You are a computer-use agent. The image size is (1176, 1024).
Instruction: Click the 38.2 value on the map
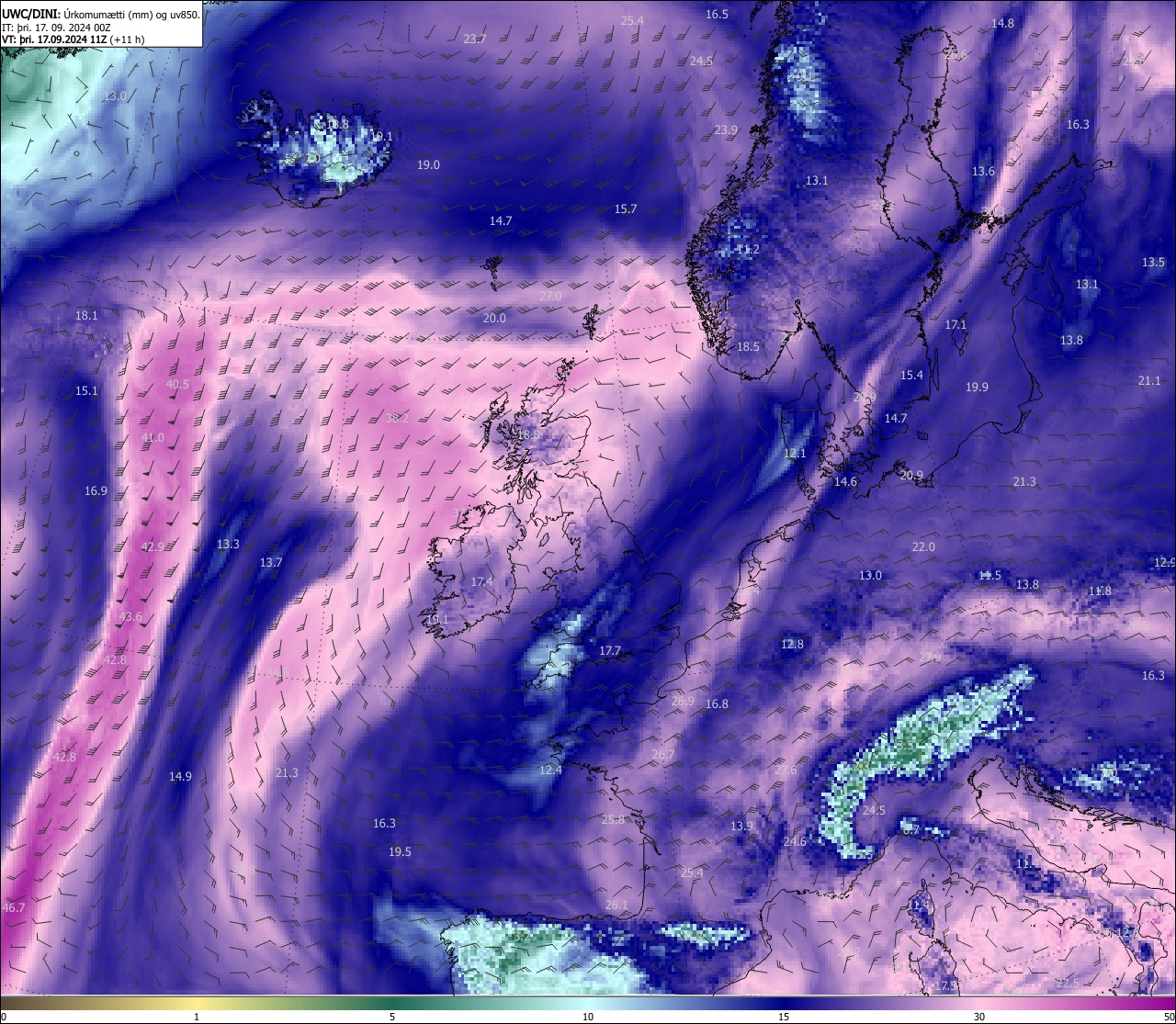pos(397,417)
